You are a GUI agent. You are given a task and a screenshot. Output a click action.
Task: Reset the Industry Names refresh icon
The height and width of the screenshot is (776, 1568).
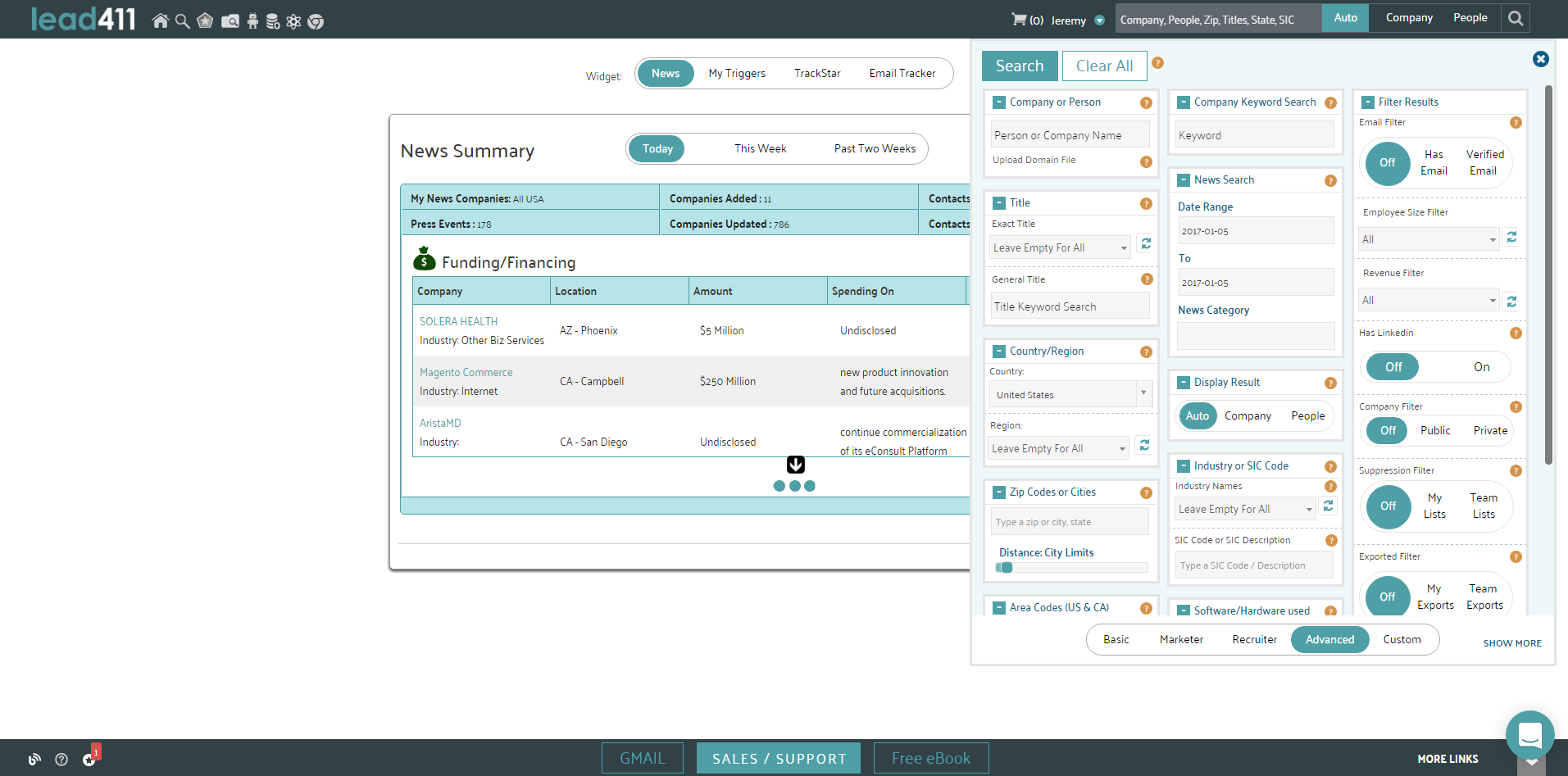(x=1328, y=506)
